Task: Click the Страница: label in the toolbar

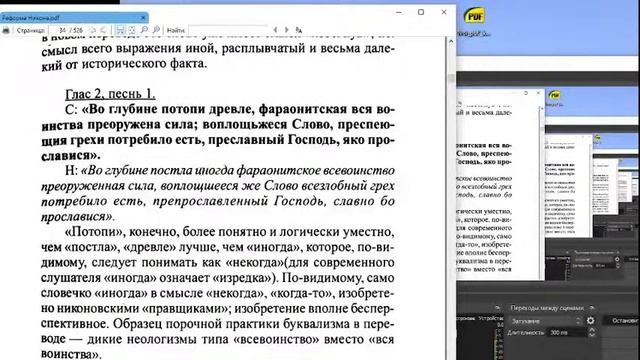Action: [31, 30]
